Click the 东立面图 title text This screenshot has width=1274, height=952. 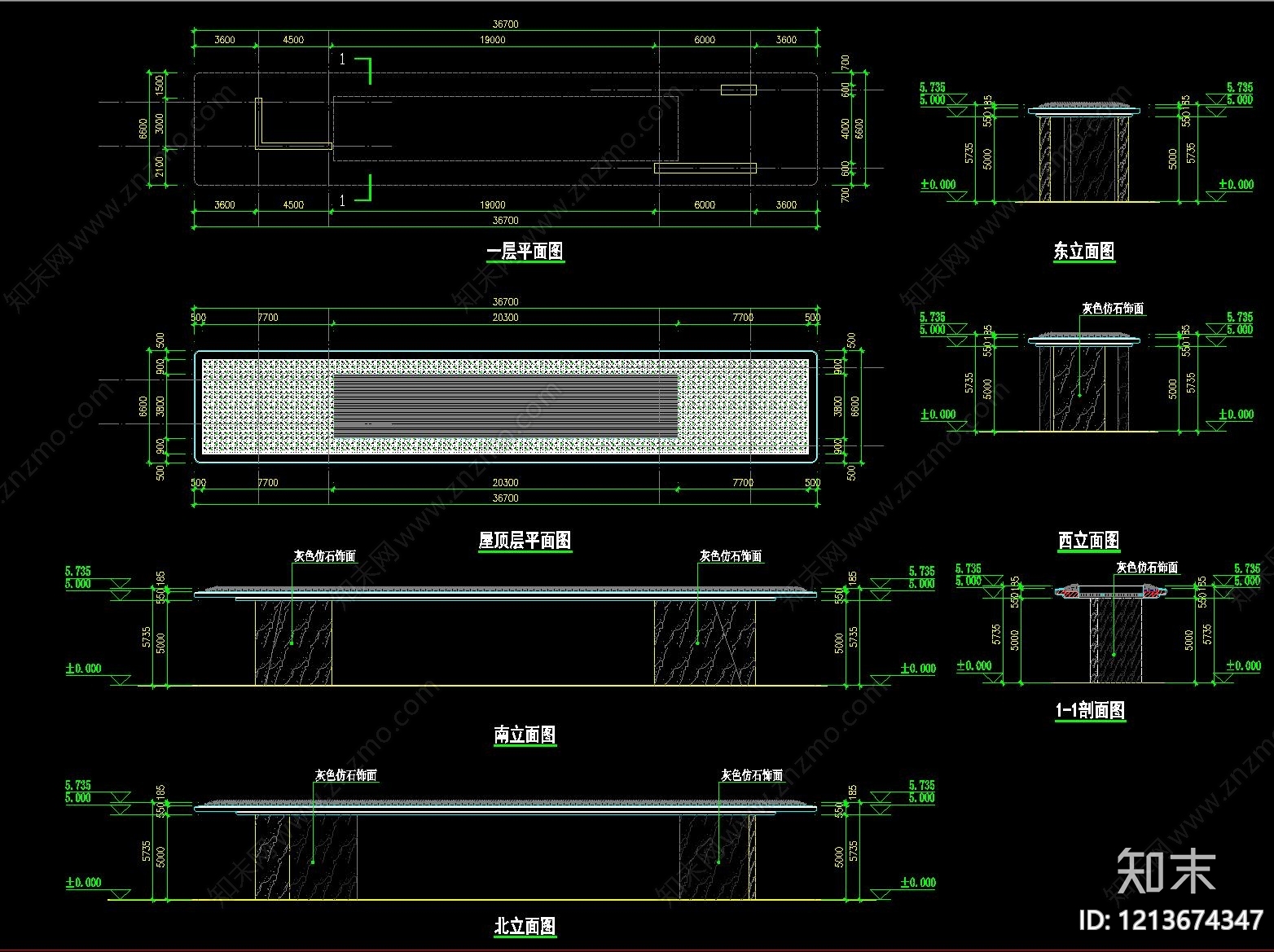pos(1083,251)
